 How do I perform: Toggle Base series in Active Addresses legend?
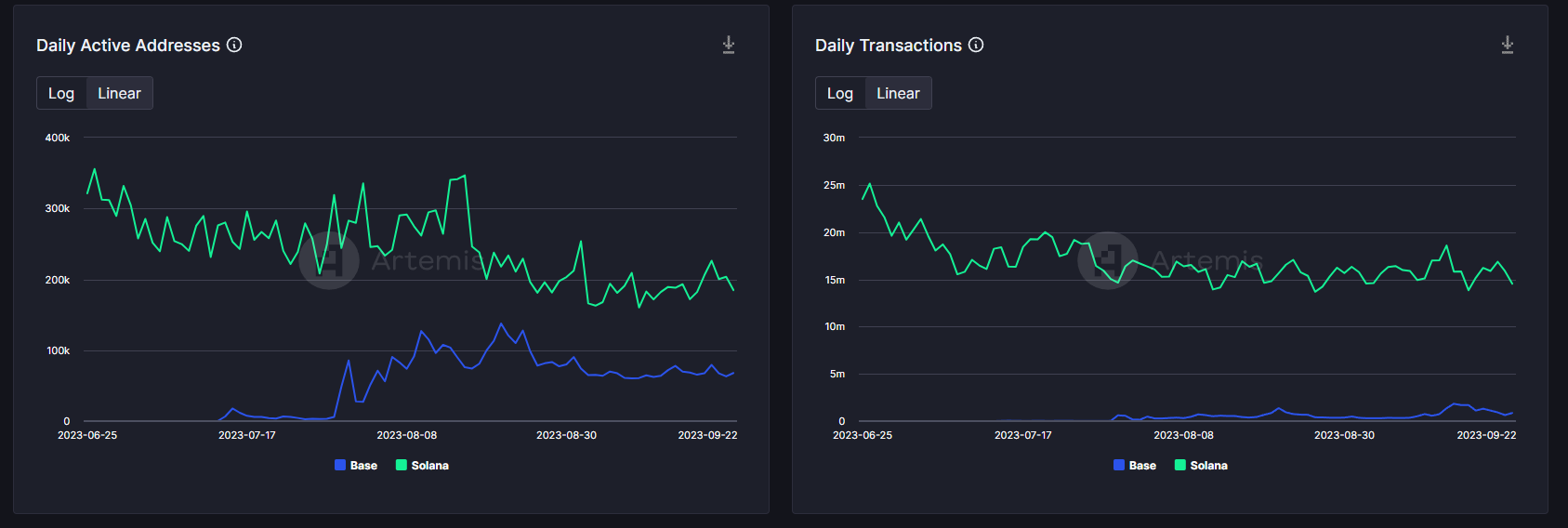[x=356, y=466]
